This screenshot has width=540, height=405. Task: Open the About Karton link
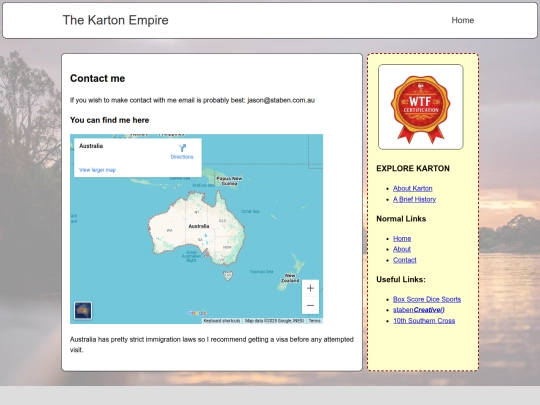[413, 188]
